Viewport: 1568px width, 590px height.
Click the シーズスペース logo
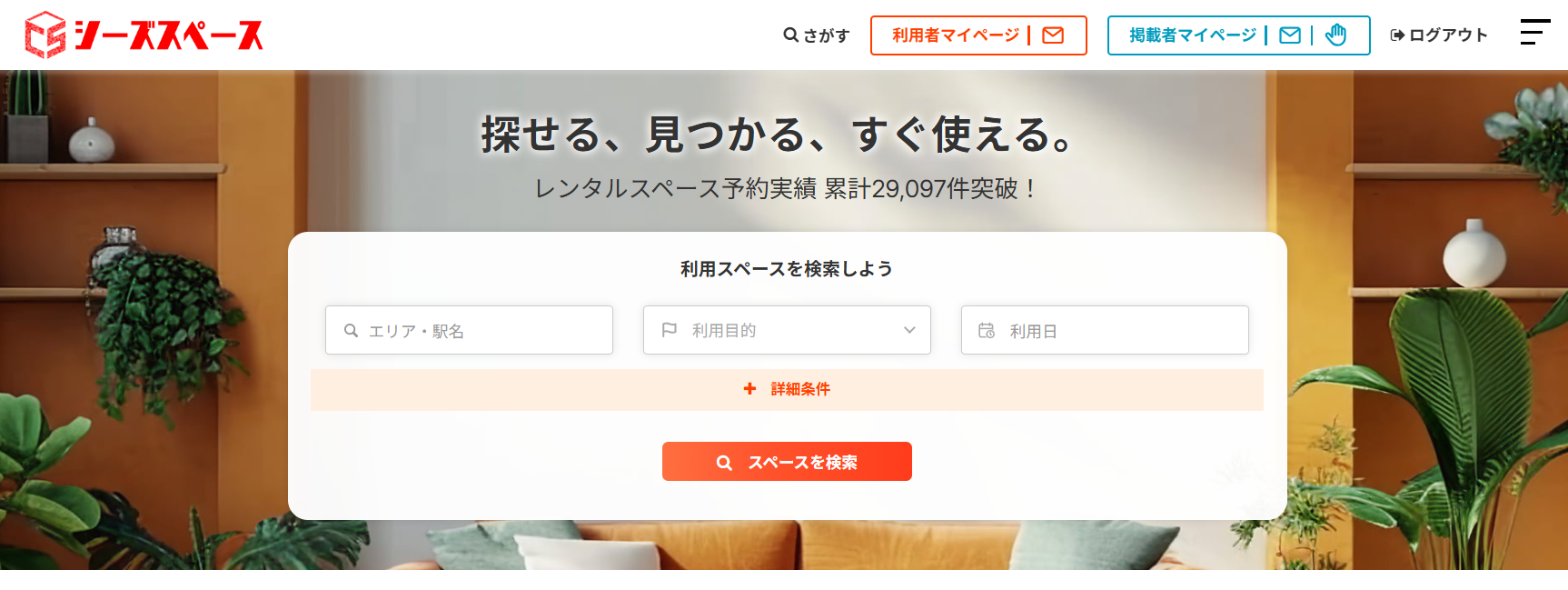click(x=144, y=35)
